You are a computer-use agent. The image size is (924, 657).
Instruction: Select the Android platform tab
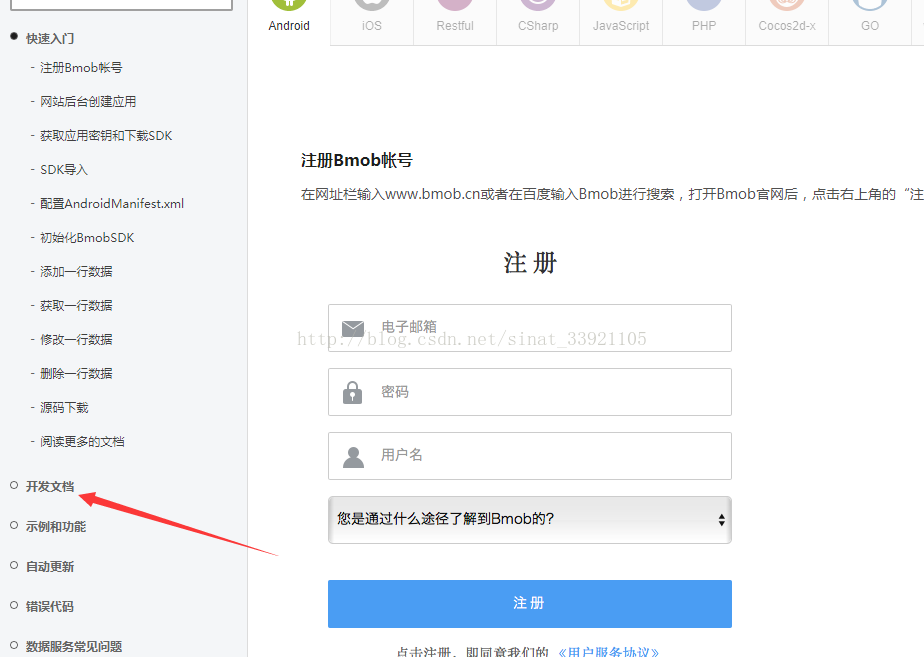289,22
